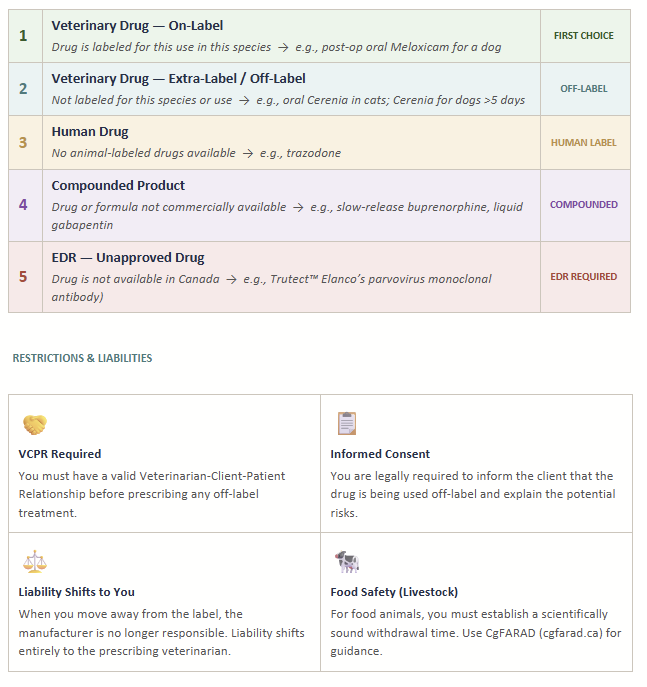The image size is (647, 687).
Task: Select the EDR — Unapproved Drug heading
Action: pos(127,258)
